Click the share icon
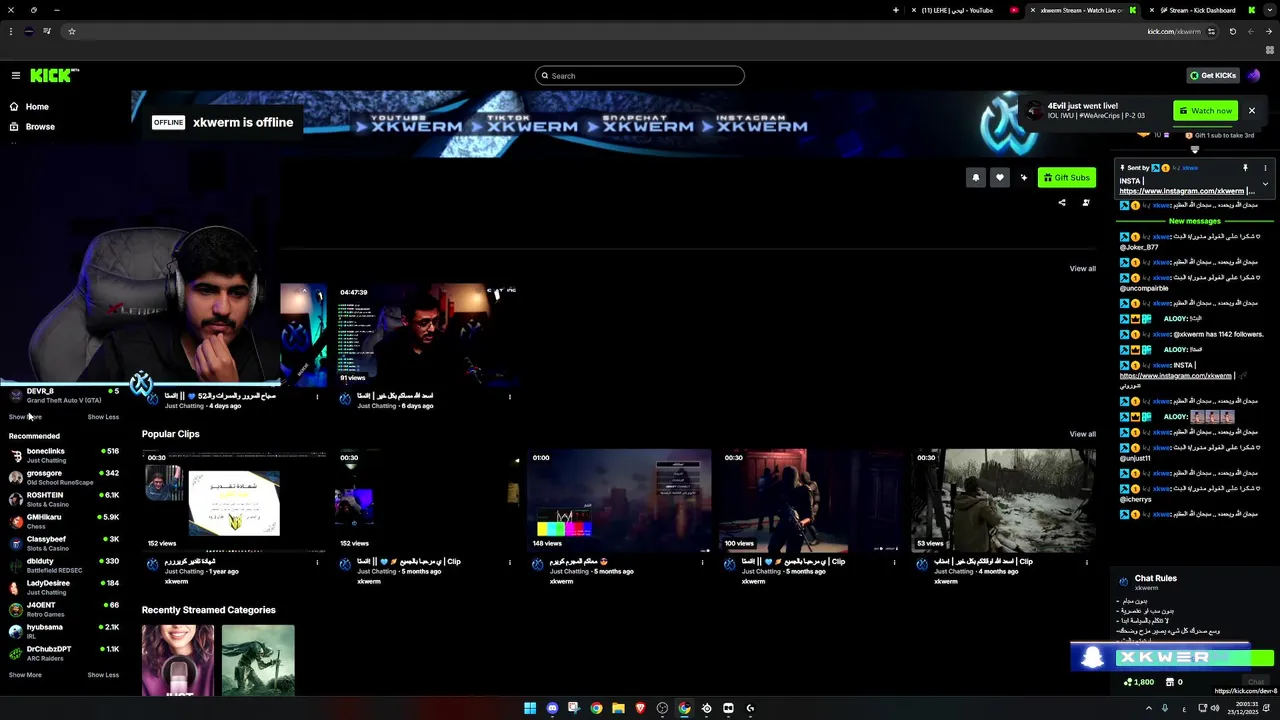This screenshot has width=1280, height=720. (x=1062, y=203)
